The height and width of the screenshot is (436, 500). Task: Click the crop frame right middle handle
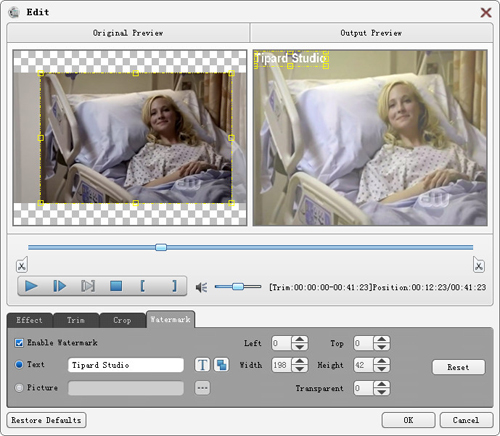click(232, 138)
